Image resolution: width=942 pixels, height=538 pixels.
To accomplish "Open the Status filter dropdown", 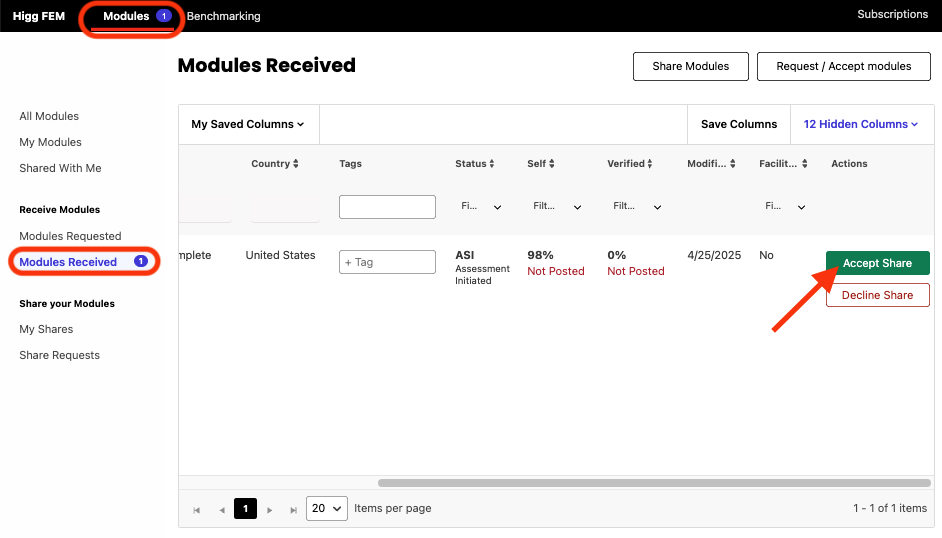I will 481,207.
